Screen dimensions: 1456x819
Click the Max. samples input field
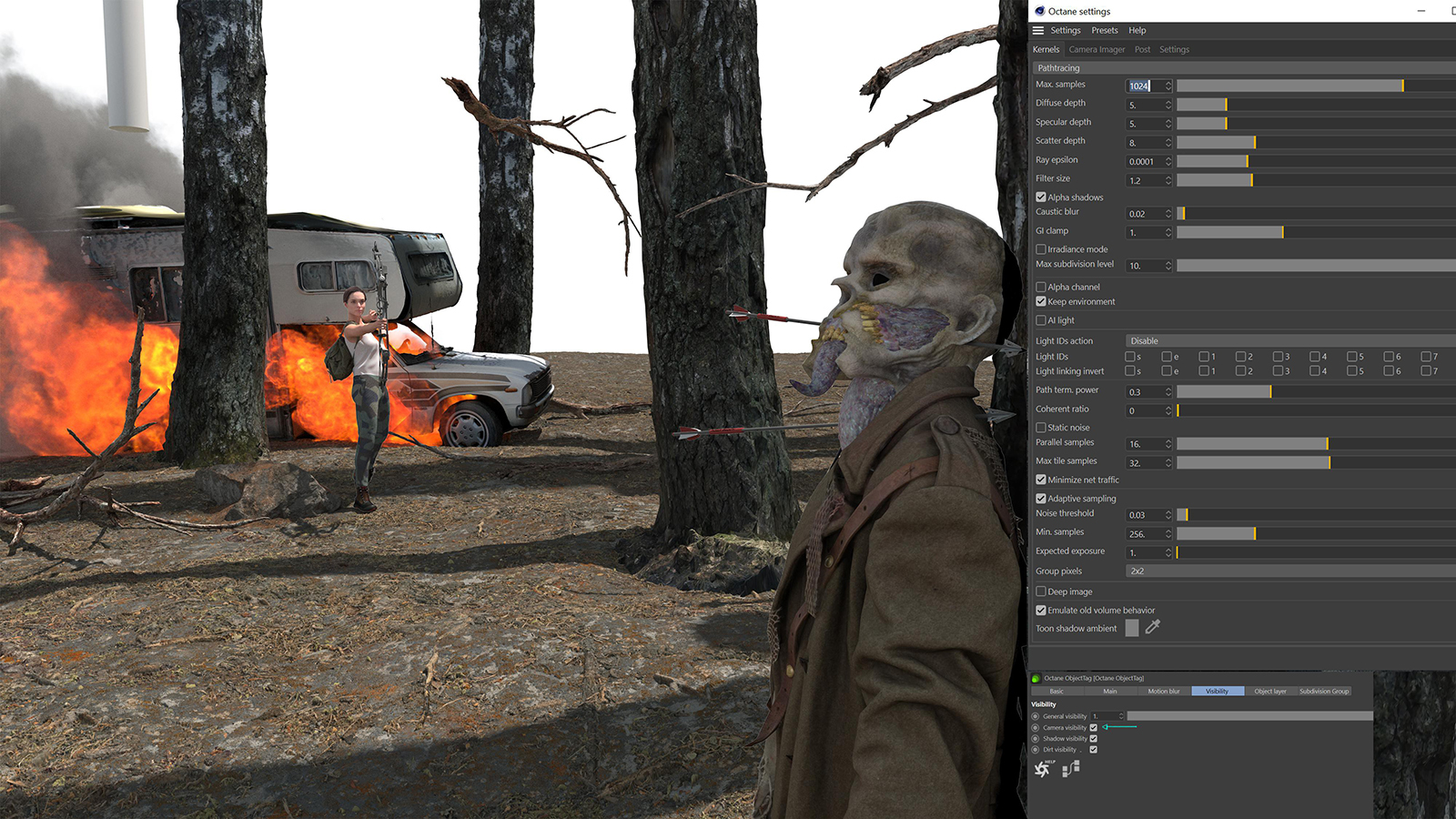(1144, 86)
